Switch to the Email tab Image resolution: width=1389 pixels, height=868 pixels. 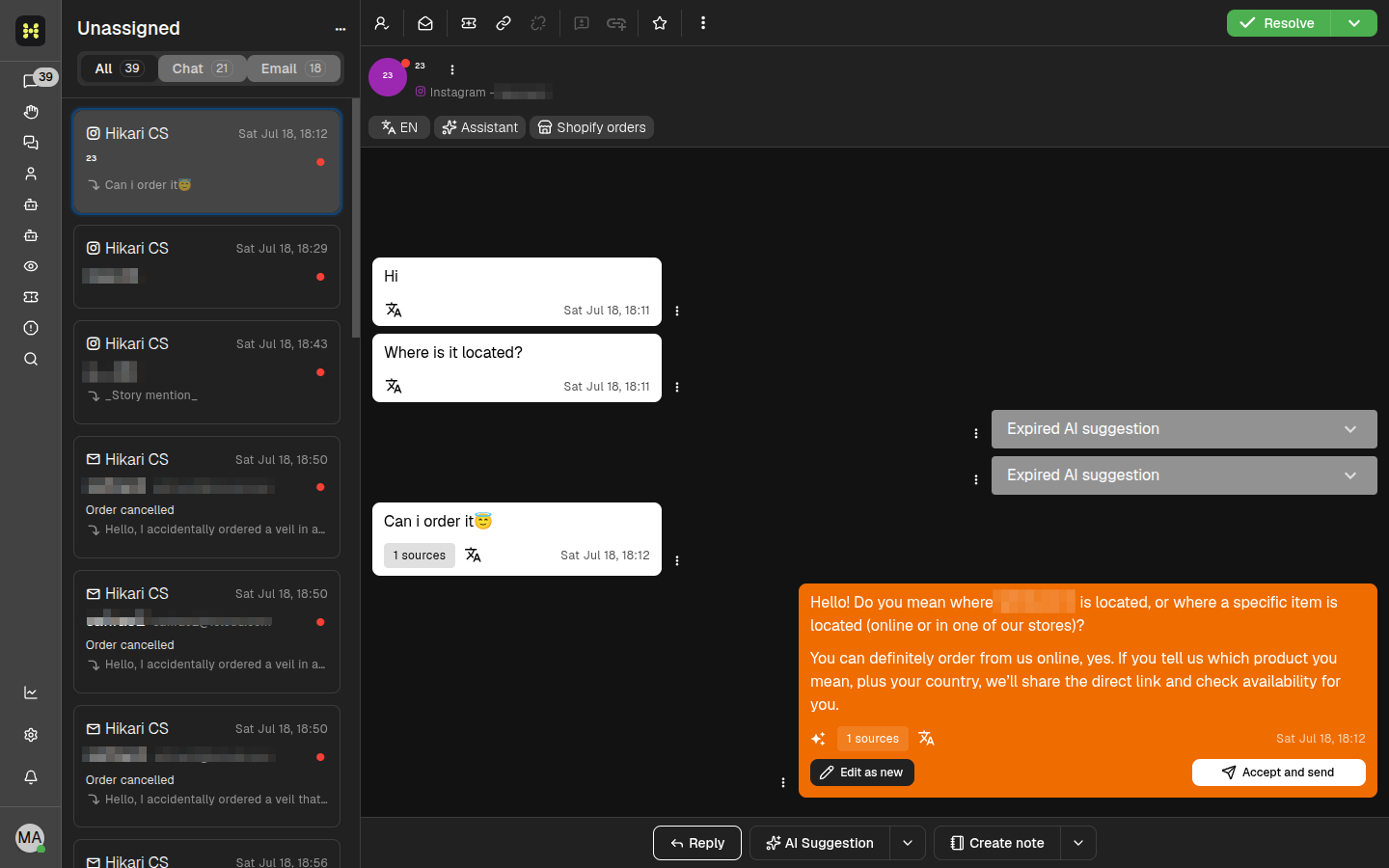point(294,68)
